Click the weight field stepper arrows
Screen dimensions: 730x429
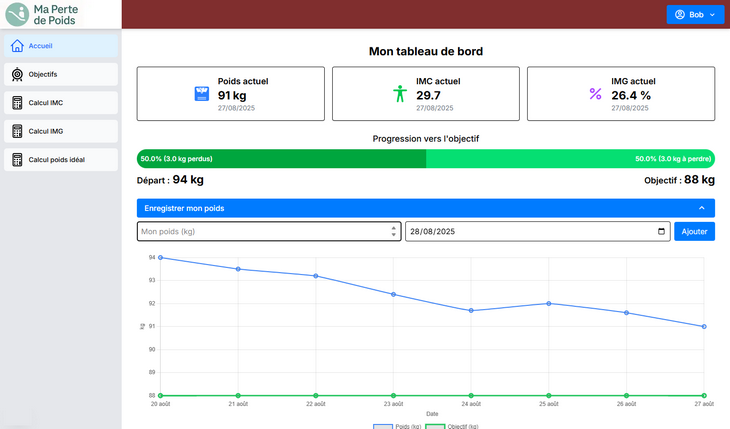coord(393,232)
